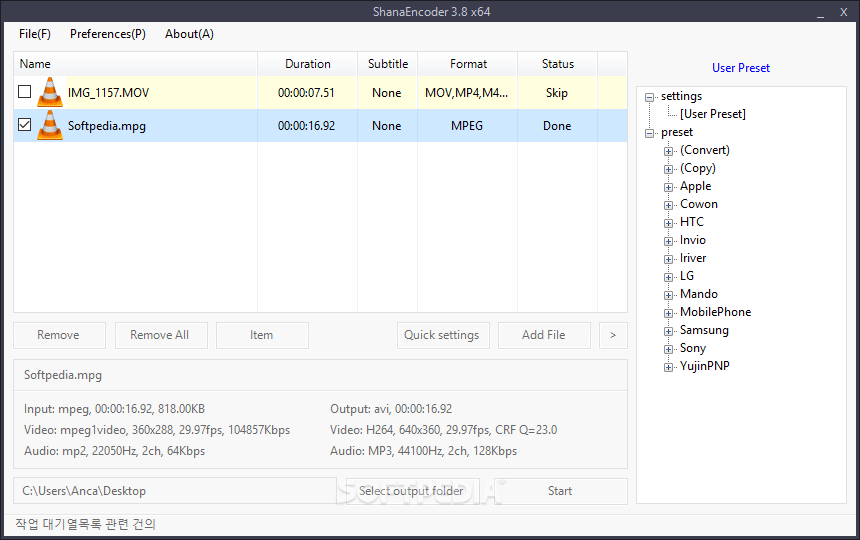Click the > arrow button beside Add File
This screenshot has height=540, width=860.
(613, 335)
